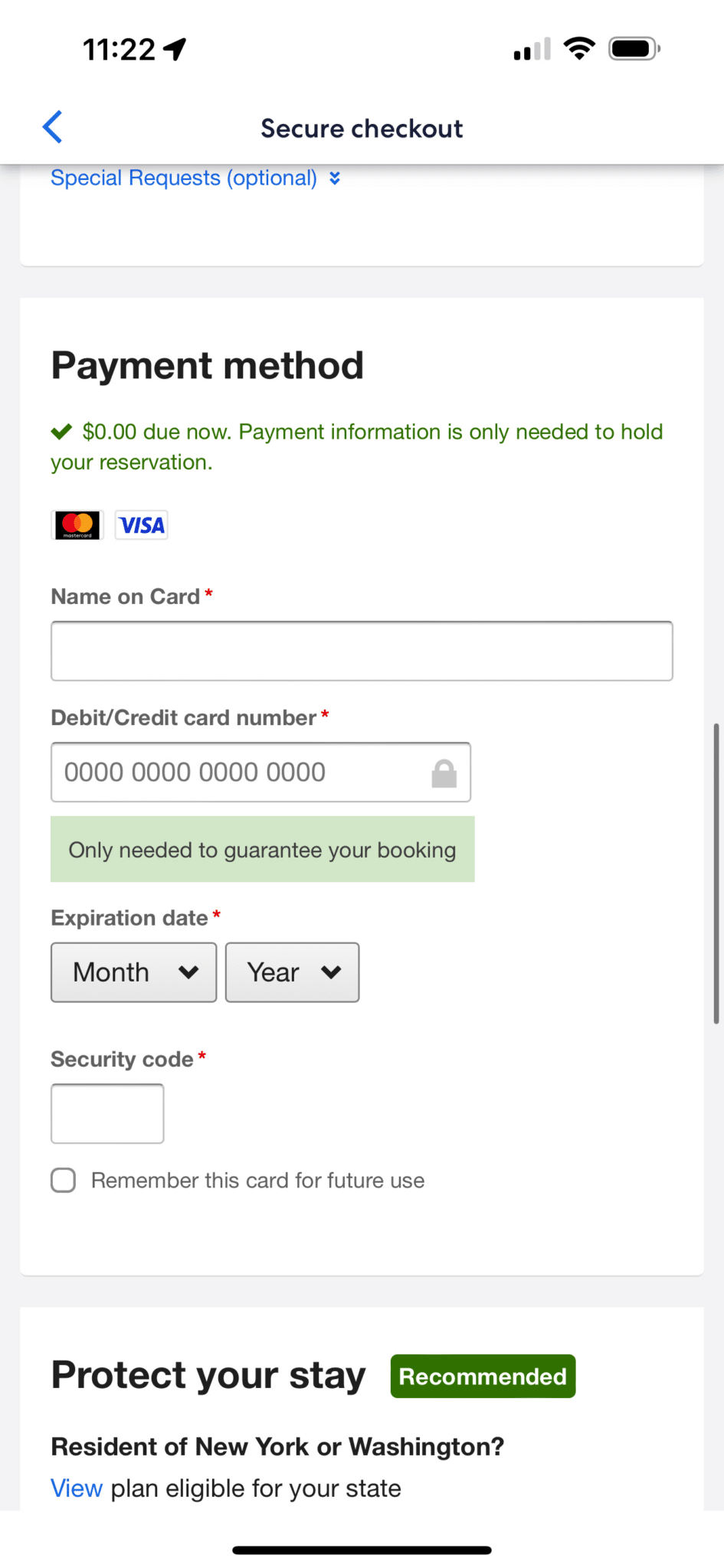Image resolution: width=724 pixels, height=1568 pixels.
Task: Click the VISA payment icon
Action: click(x=141, y=524)
